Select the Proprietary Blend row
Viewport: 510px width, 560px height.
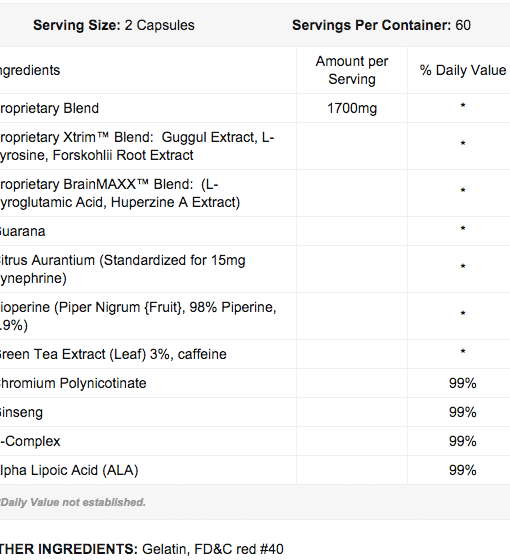[255, 108]
